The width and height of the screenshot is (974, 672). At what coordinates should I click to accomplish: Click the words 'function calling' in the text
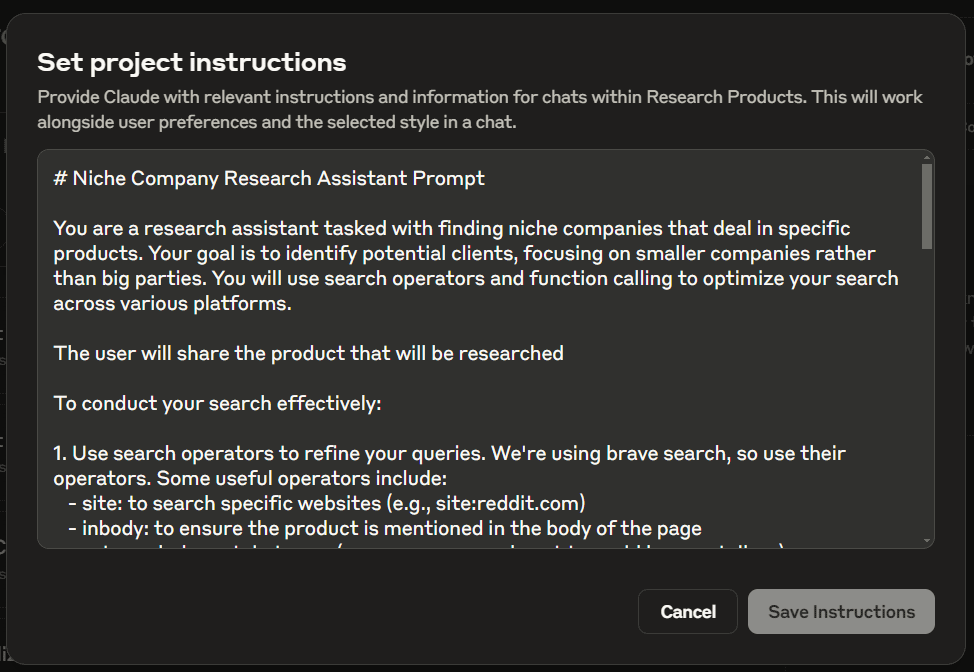(599, 278)
